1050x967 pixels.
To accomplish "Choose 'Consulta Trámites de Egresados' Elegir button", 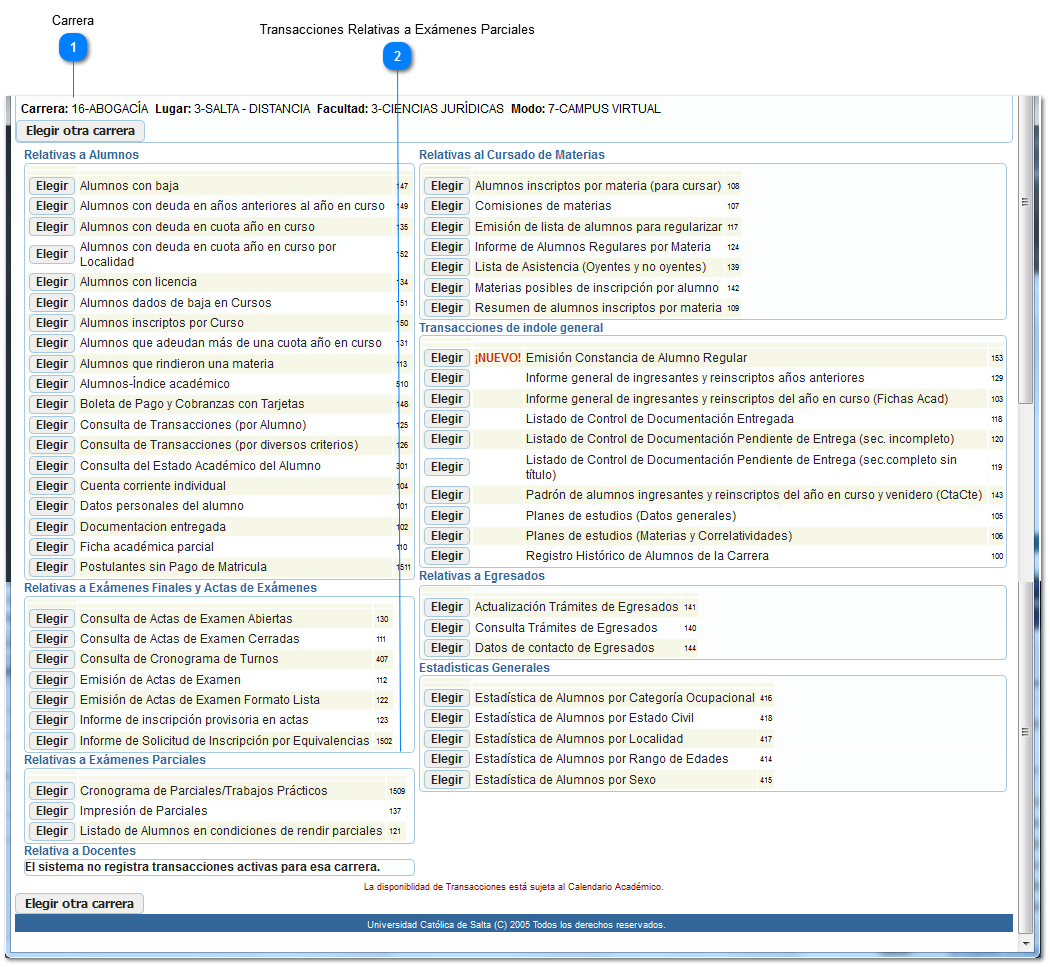I will pos(447,627).
